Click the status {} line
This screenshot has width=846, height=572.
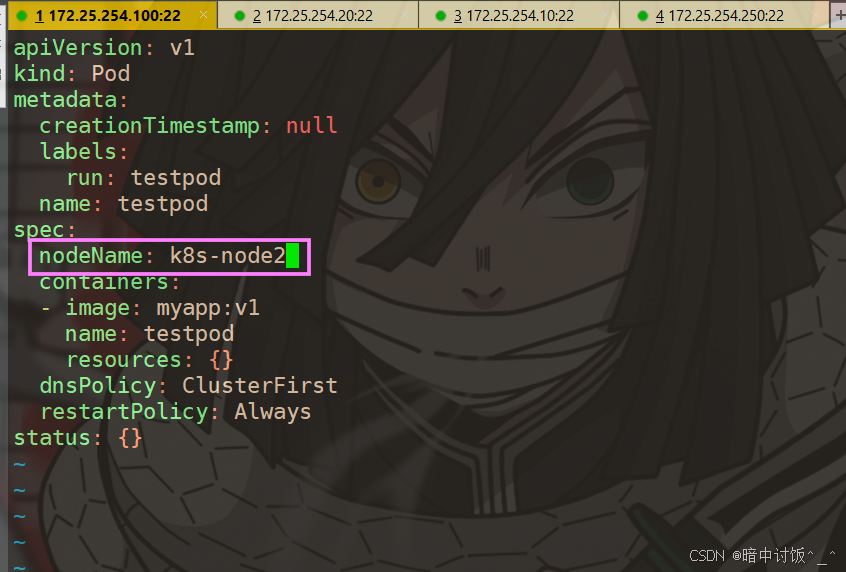click(78, 438)
